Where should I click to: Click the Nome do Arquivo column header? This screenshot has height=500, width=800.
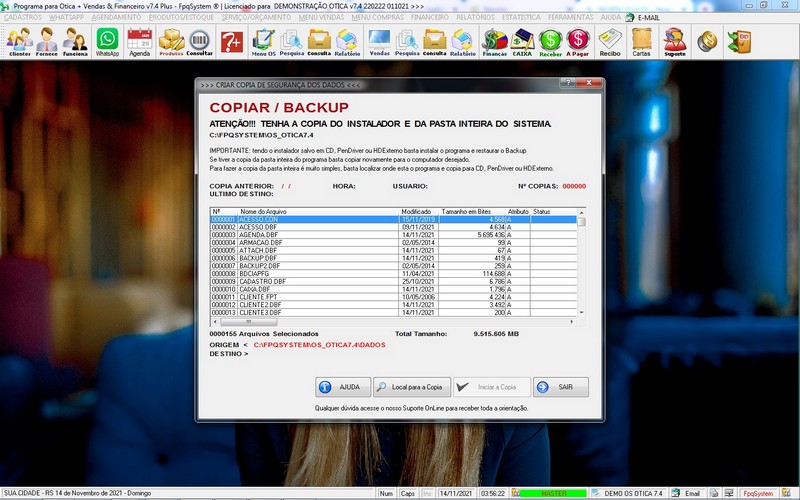318,212
